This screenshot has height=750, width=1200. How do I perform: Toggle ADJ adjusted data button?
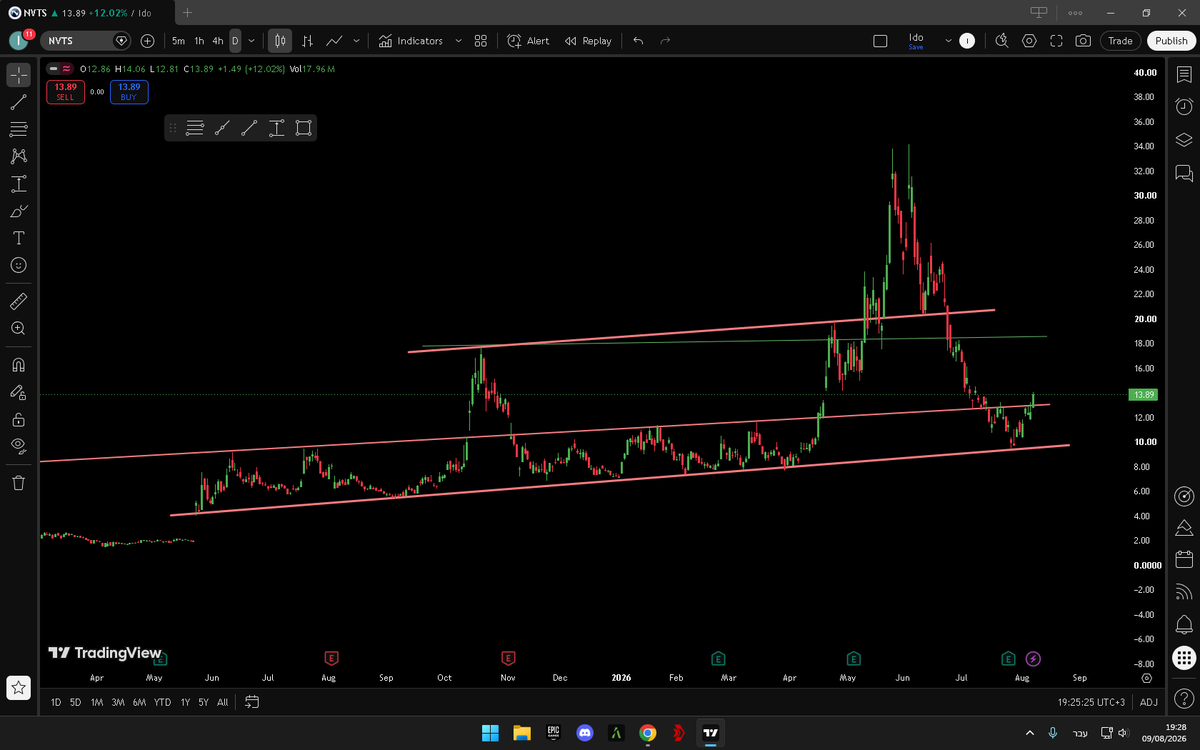tap(1149, 702)
